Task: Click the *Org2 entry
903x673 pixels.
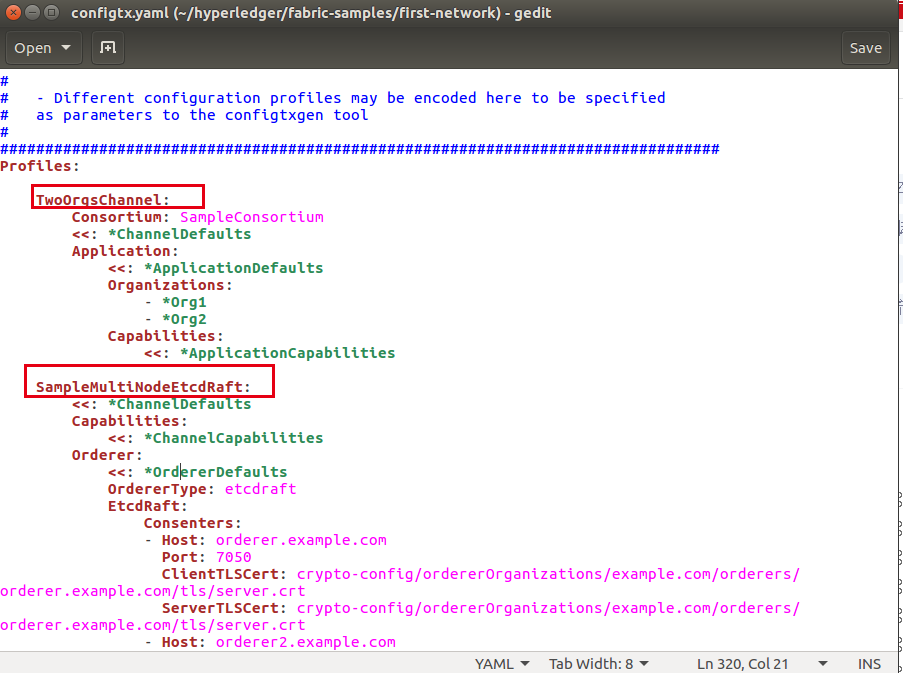Action: [x=184, y=319]
